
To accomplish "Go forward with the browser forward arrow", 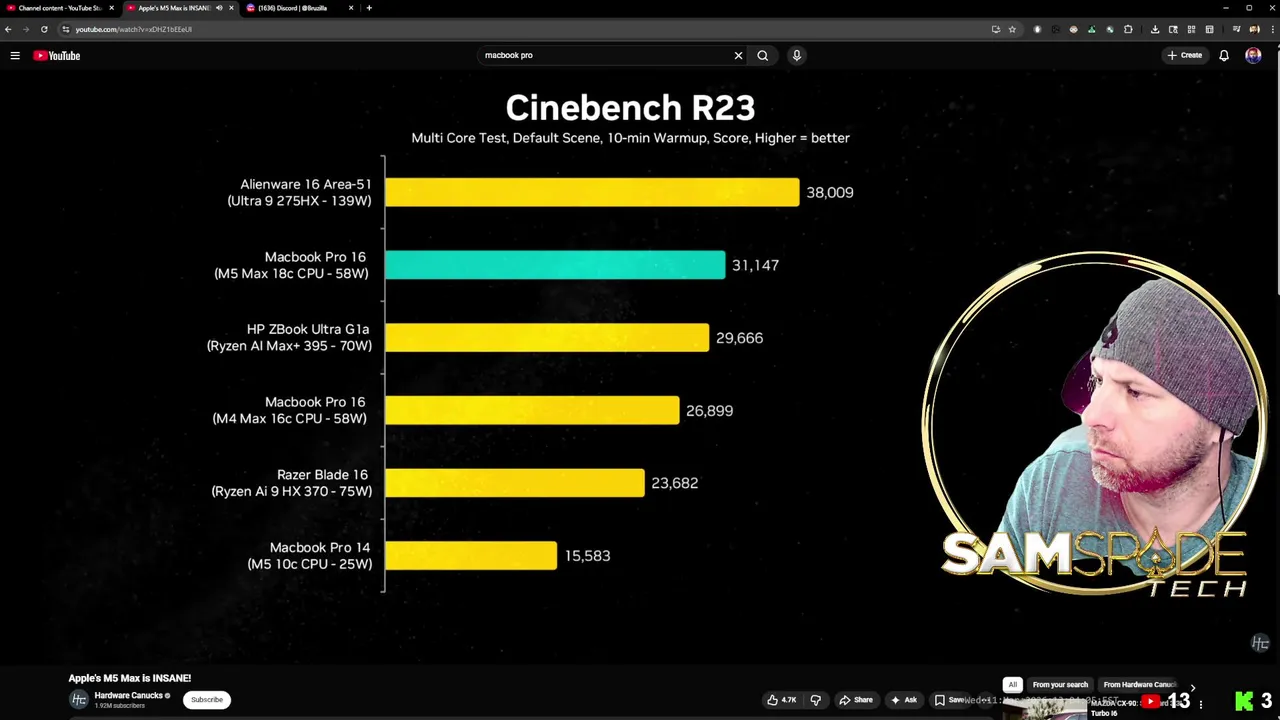I will click(26, 29).
